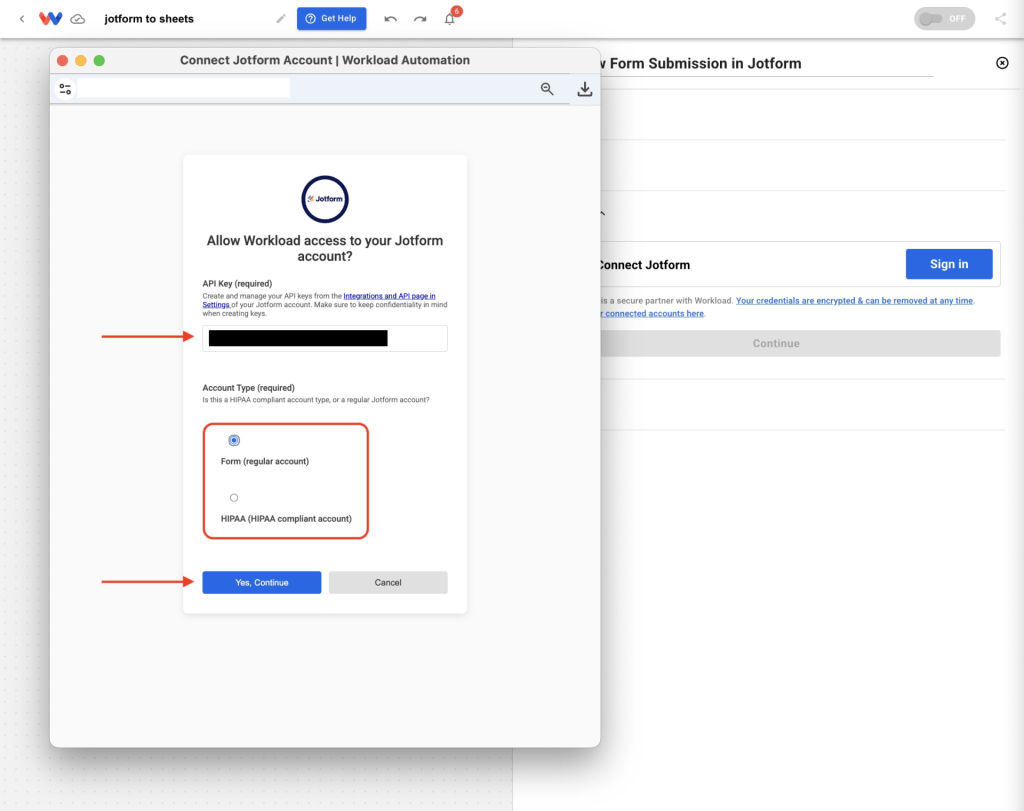Check the cloud save status icon
The height and width of the screenshot is (811, 1024).
coord(78,19)
